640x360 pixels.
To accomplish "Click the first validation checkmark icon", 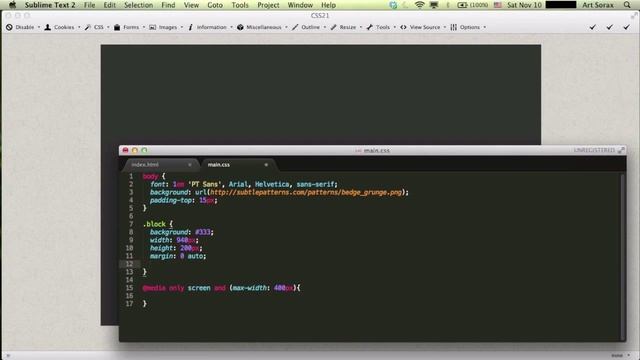I will coord(593,27).
